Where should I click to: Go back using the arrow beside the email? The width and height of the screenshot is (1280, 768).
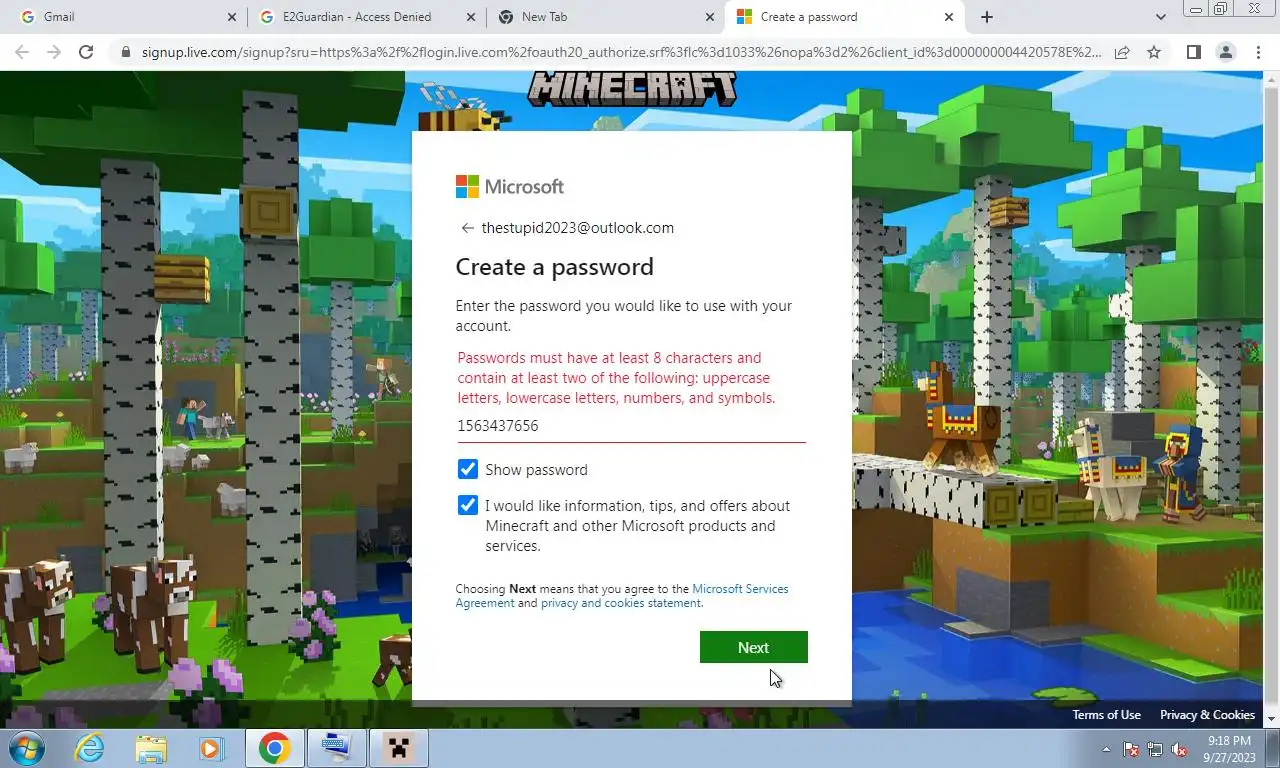(x=467, y=228)
